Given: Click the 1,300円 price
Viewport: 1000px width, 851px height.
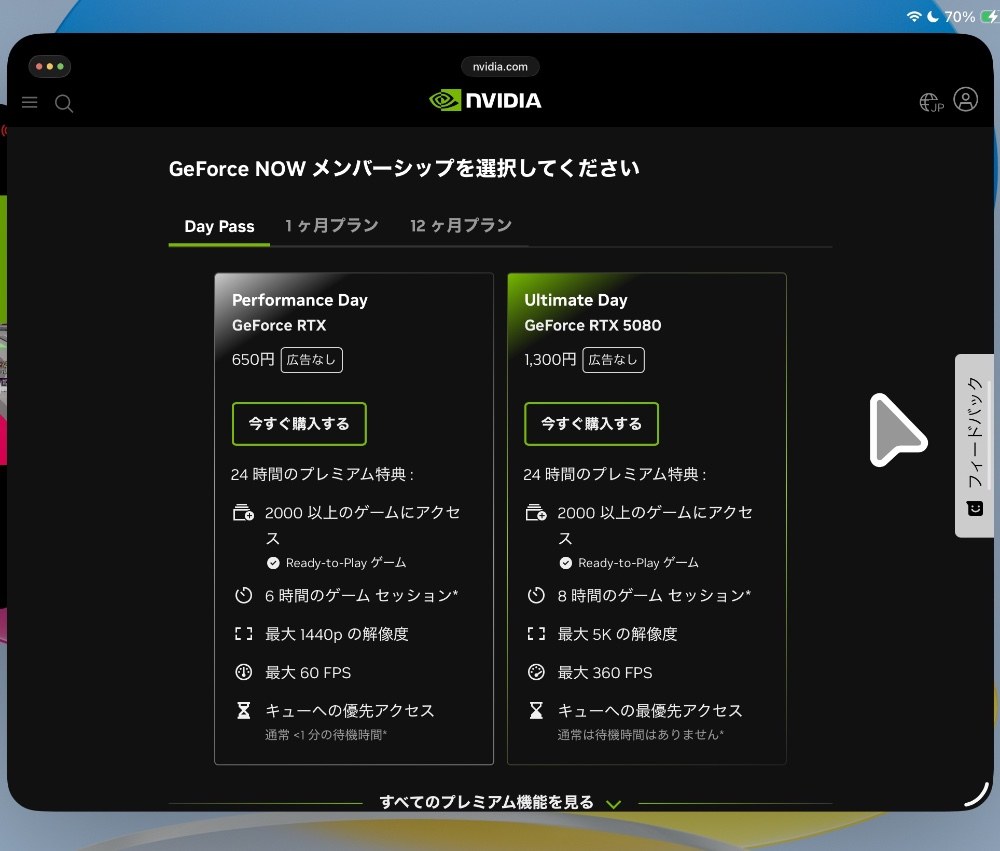Looking at the screenshot, I should [x=550, y=360].
